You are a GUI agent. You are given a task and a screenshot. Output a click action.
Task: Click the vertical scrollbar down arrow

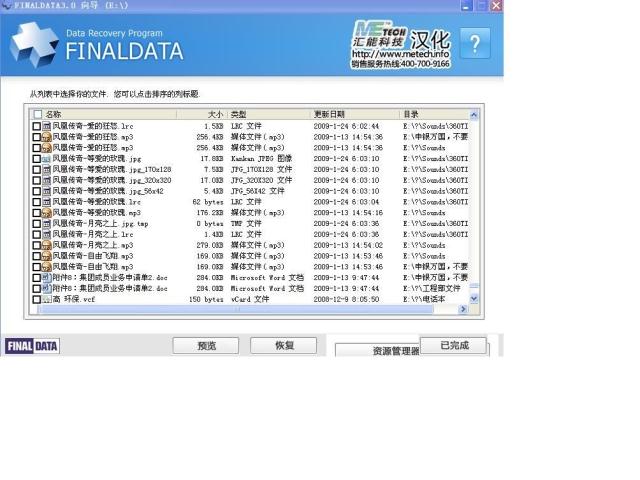[473, 298]
